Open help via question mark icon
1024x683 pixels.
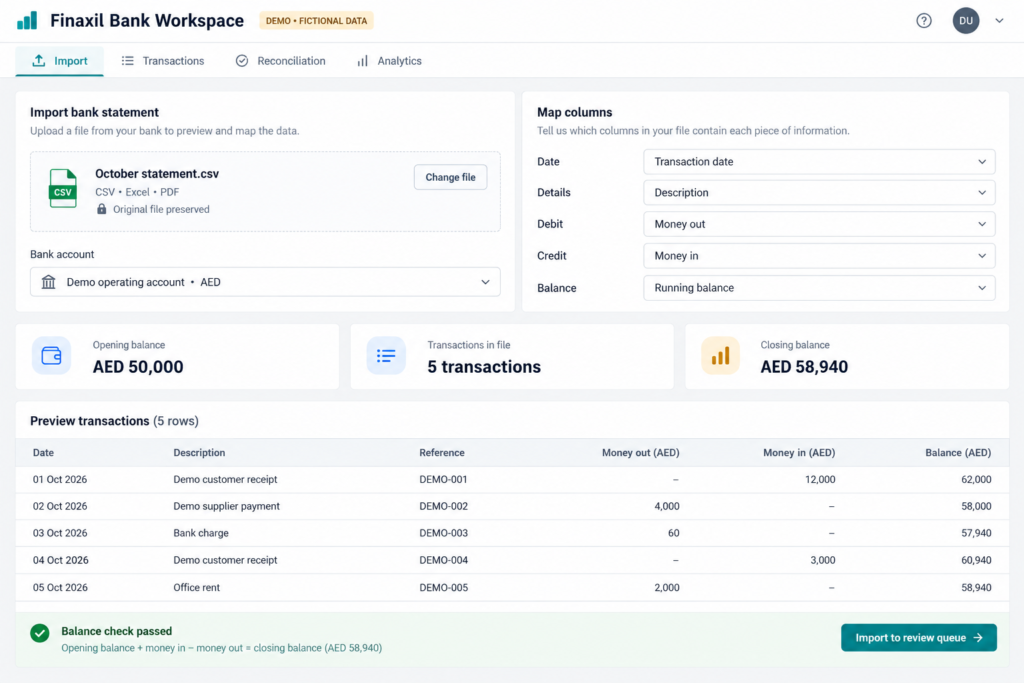[x=923, y=21]
